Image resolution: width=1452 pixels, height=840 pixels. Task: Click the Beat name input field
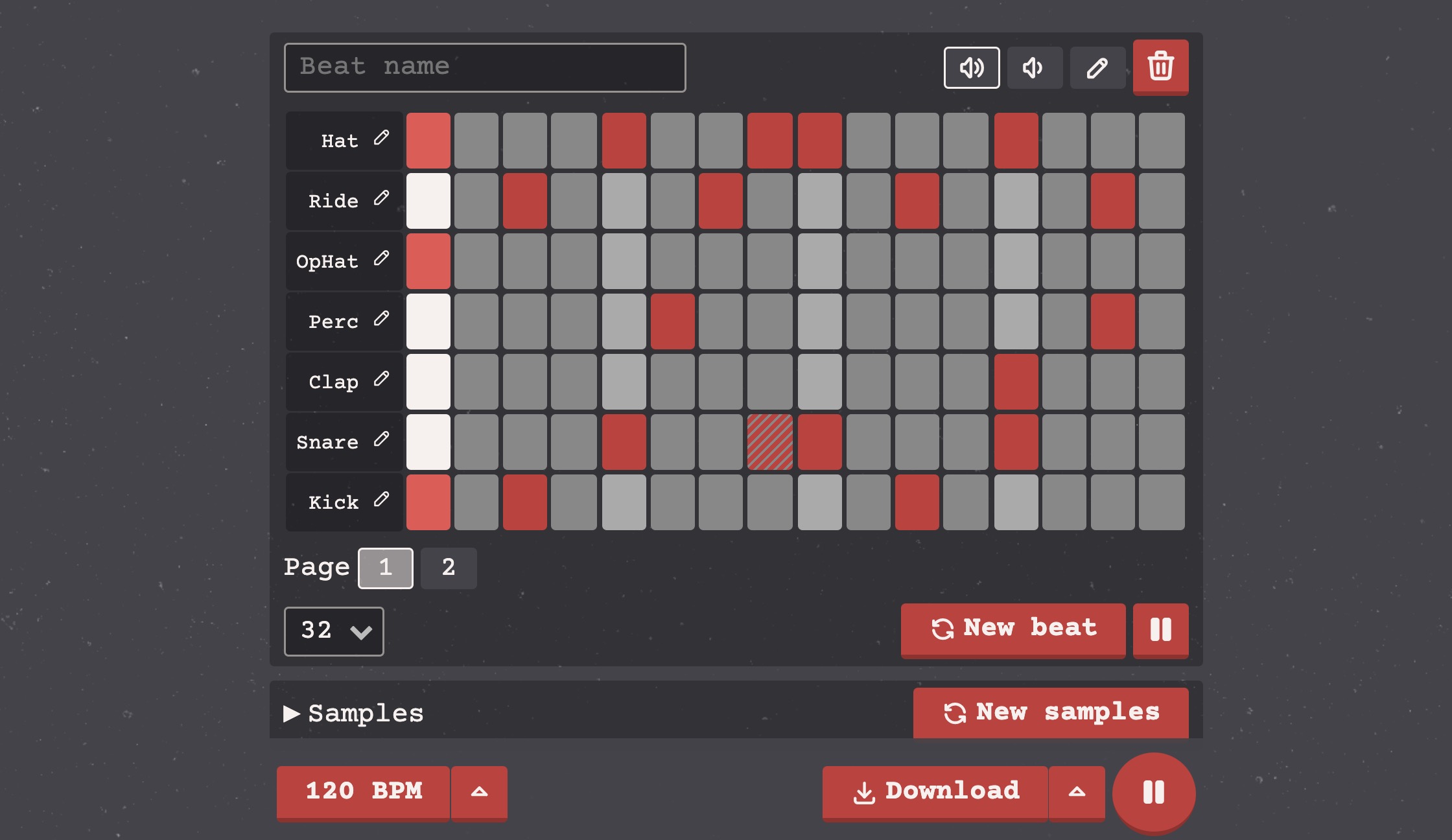pos(484,67)
